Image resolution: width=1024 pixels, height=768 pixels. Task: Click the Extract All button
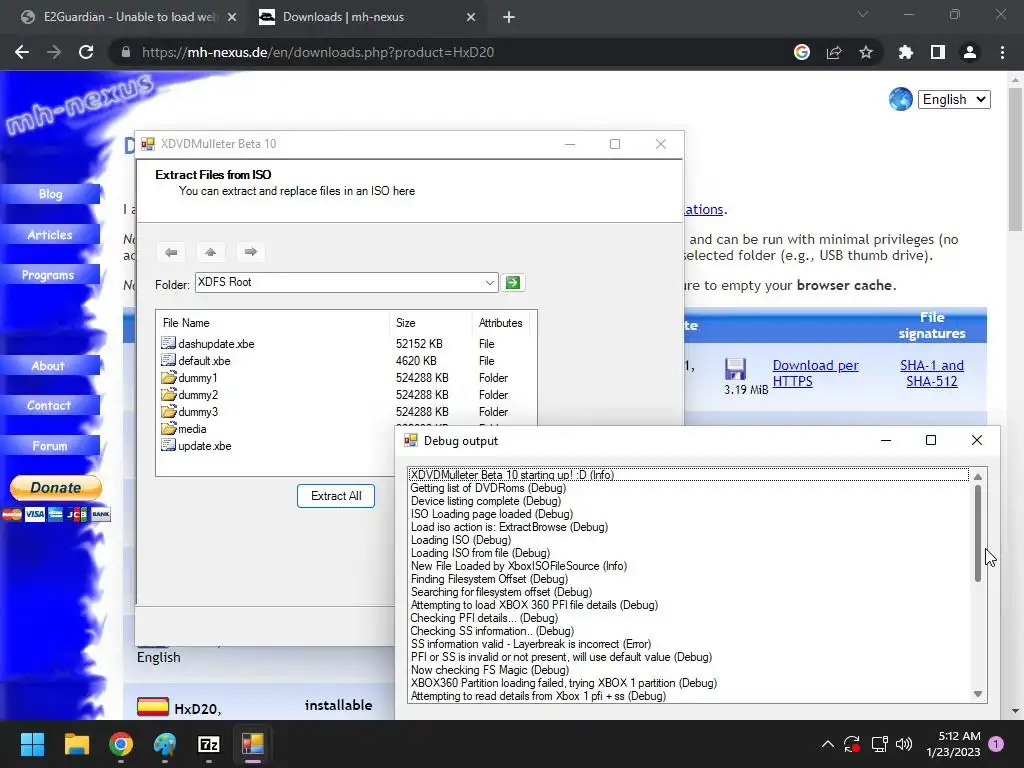tap(336, 496)
